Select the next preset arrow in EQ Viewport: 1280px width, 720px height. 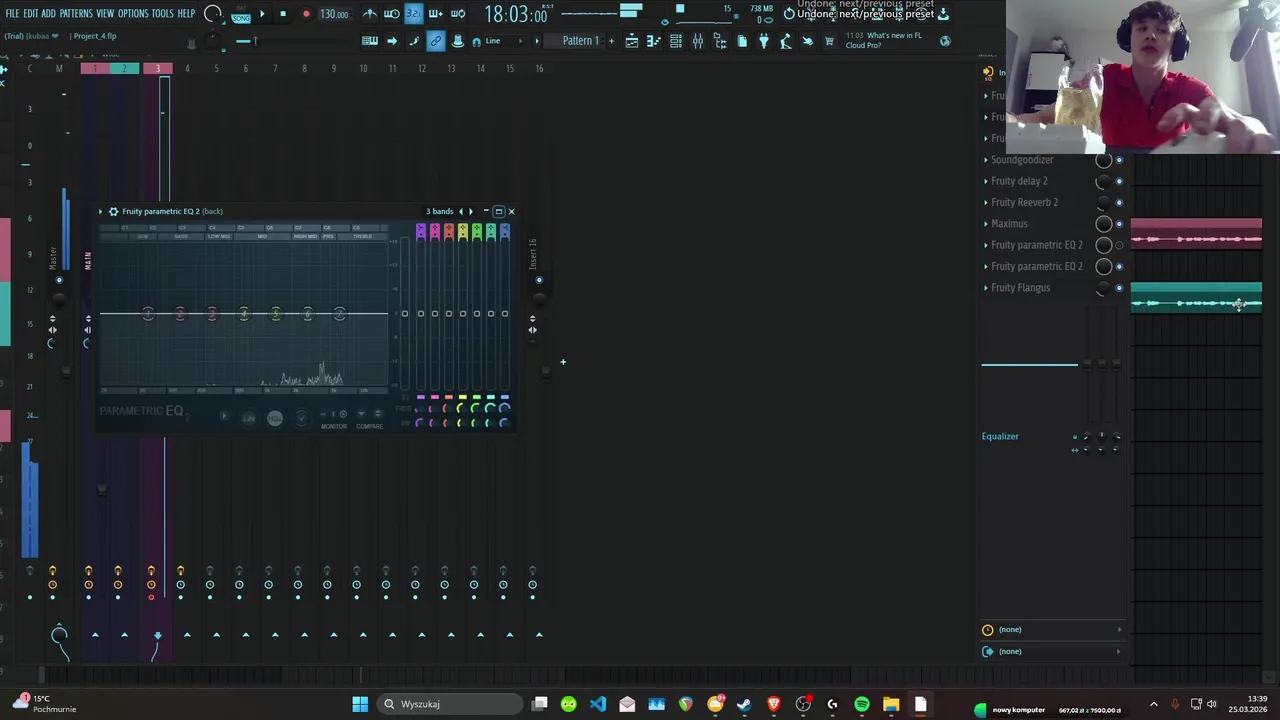(x=471, y=211)
